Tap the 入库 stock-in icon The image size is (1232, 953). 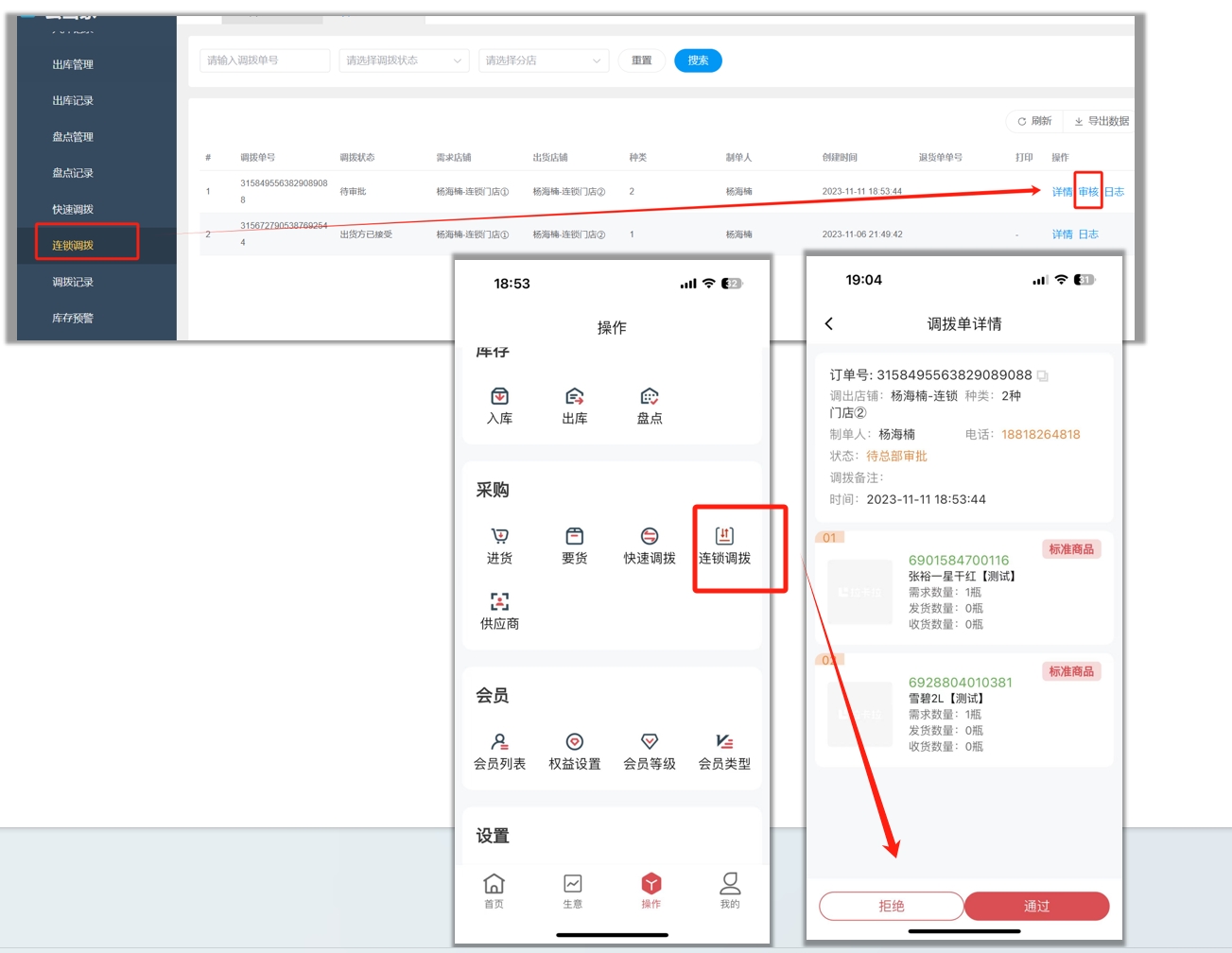pyautogui.click(x=499, y=397)
